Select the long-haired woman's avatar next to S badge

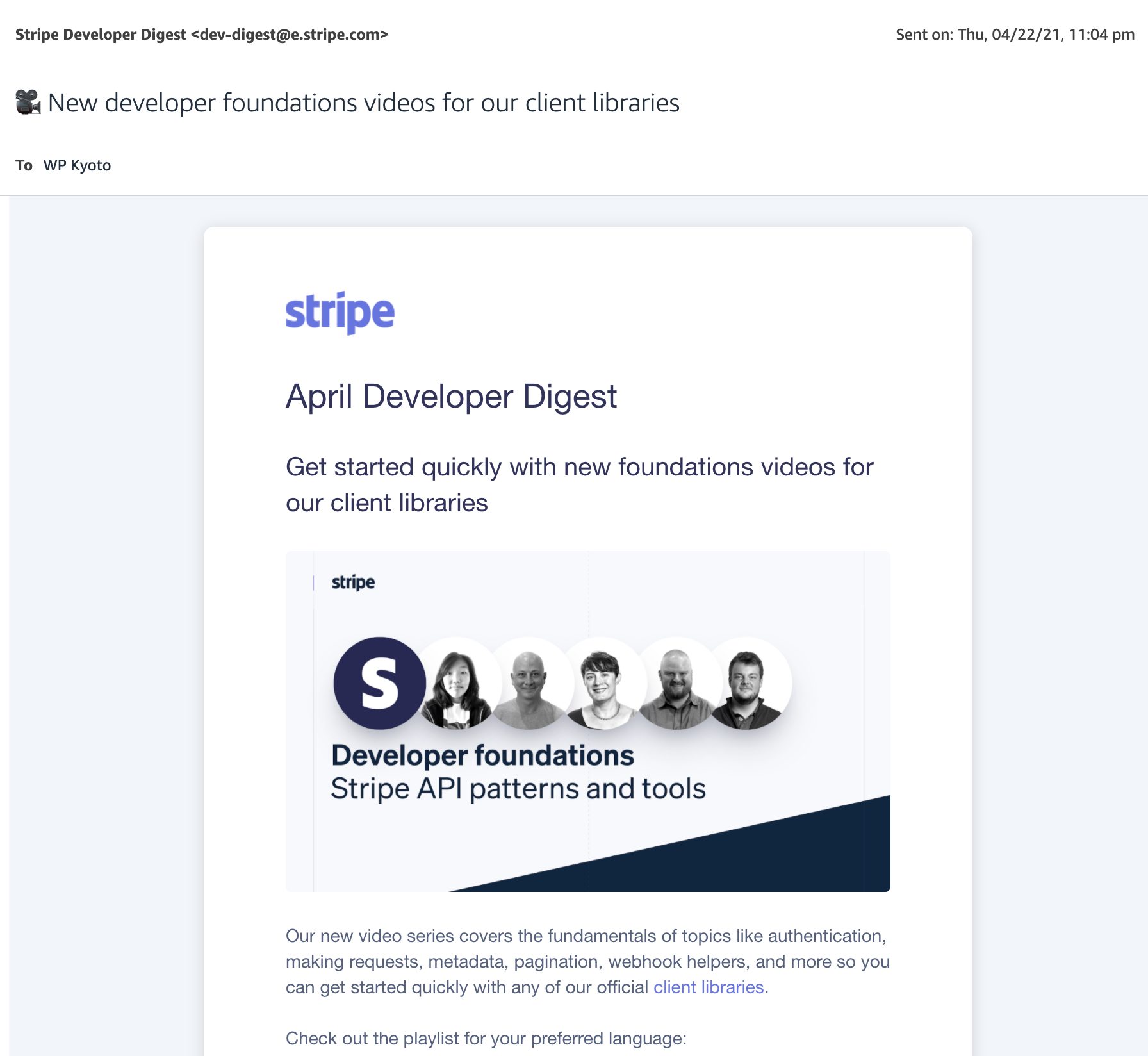point(457,686)
